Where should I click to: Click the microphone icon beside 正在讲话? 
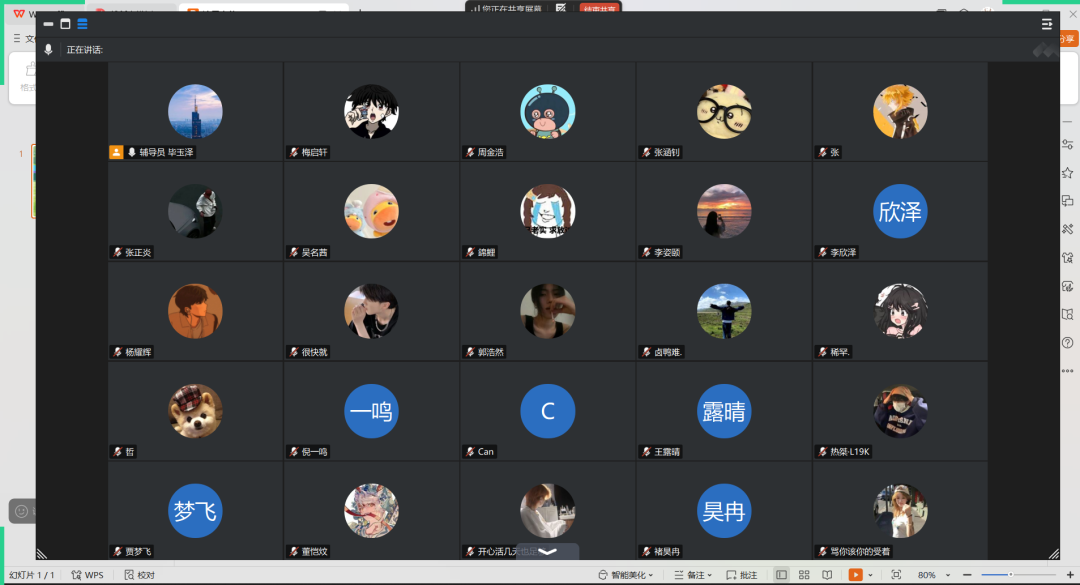(48, 49)
